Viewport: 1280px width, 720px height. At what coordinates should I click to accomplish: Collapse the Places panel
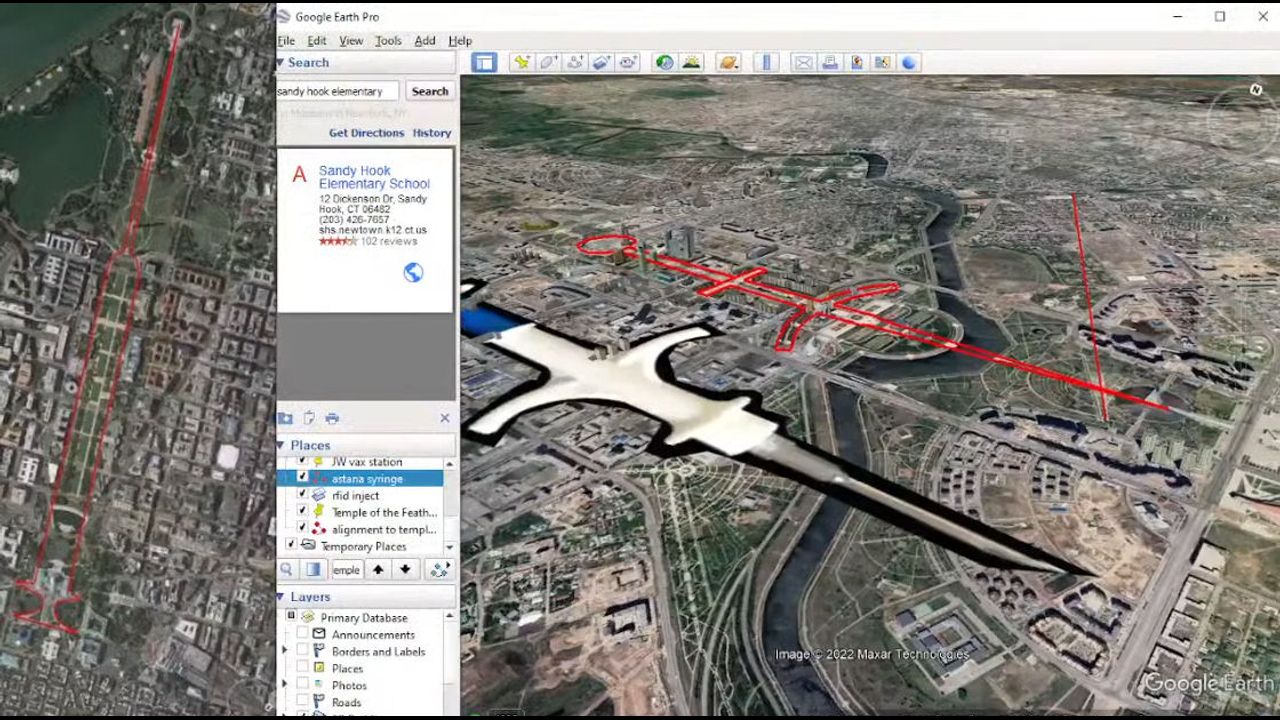(x=281, y=445)
